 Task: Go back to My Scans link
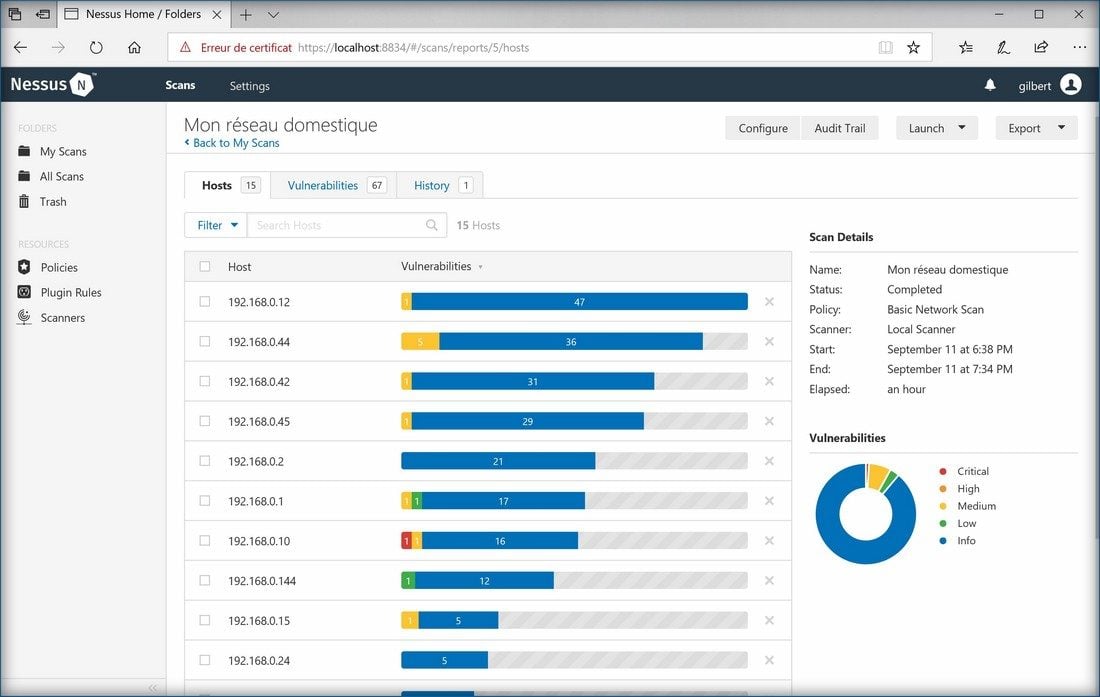pyautogui.click(x=235, y=143)
